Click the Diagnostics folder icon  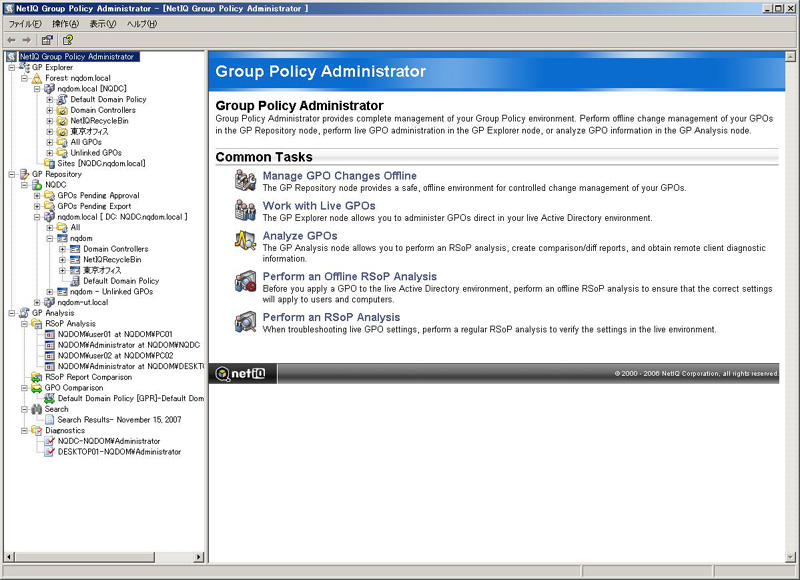(37, 431)
